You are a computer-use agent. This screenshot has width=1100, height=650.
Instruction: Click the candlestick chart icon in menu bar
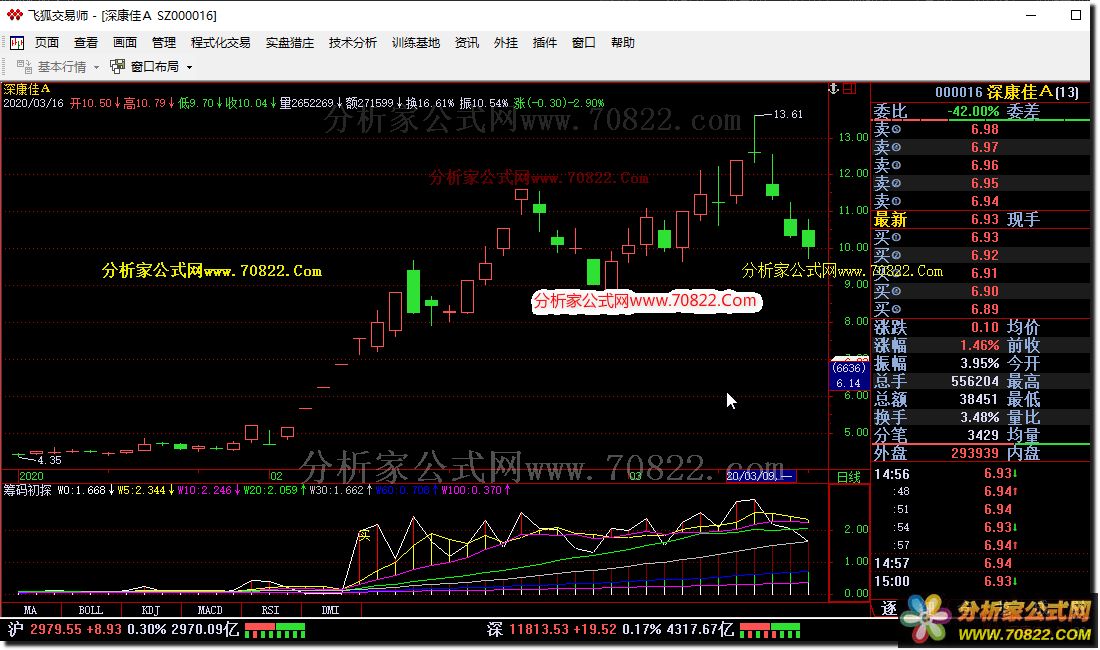17,43
